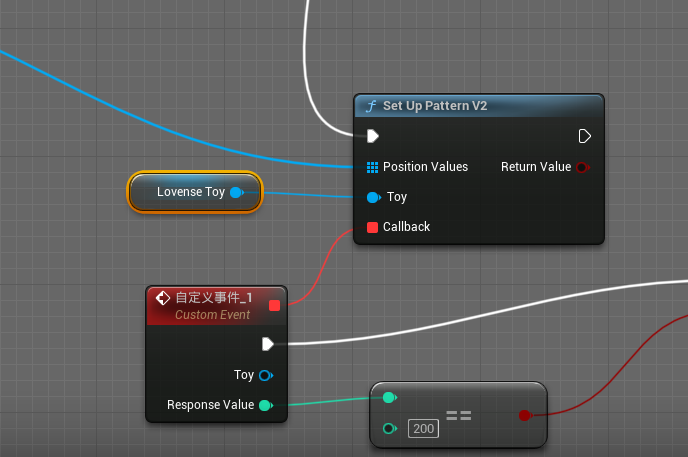Click the Set Up Pattern V2 input execution pin

(372, 136)
